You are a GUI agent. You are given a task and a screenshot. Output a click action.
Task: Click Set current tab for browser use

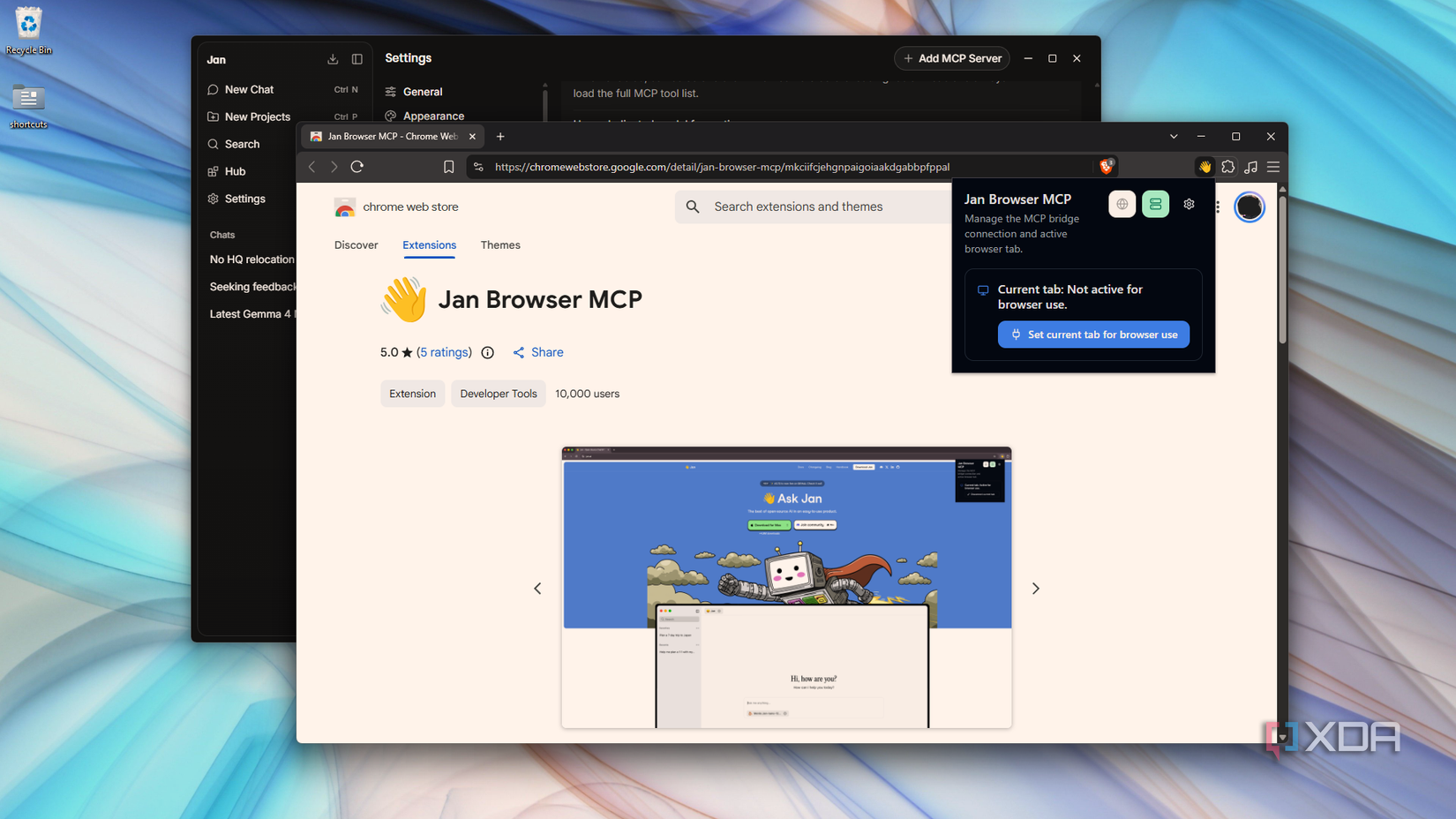pyautogui.click(x=1093, y=334)
